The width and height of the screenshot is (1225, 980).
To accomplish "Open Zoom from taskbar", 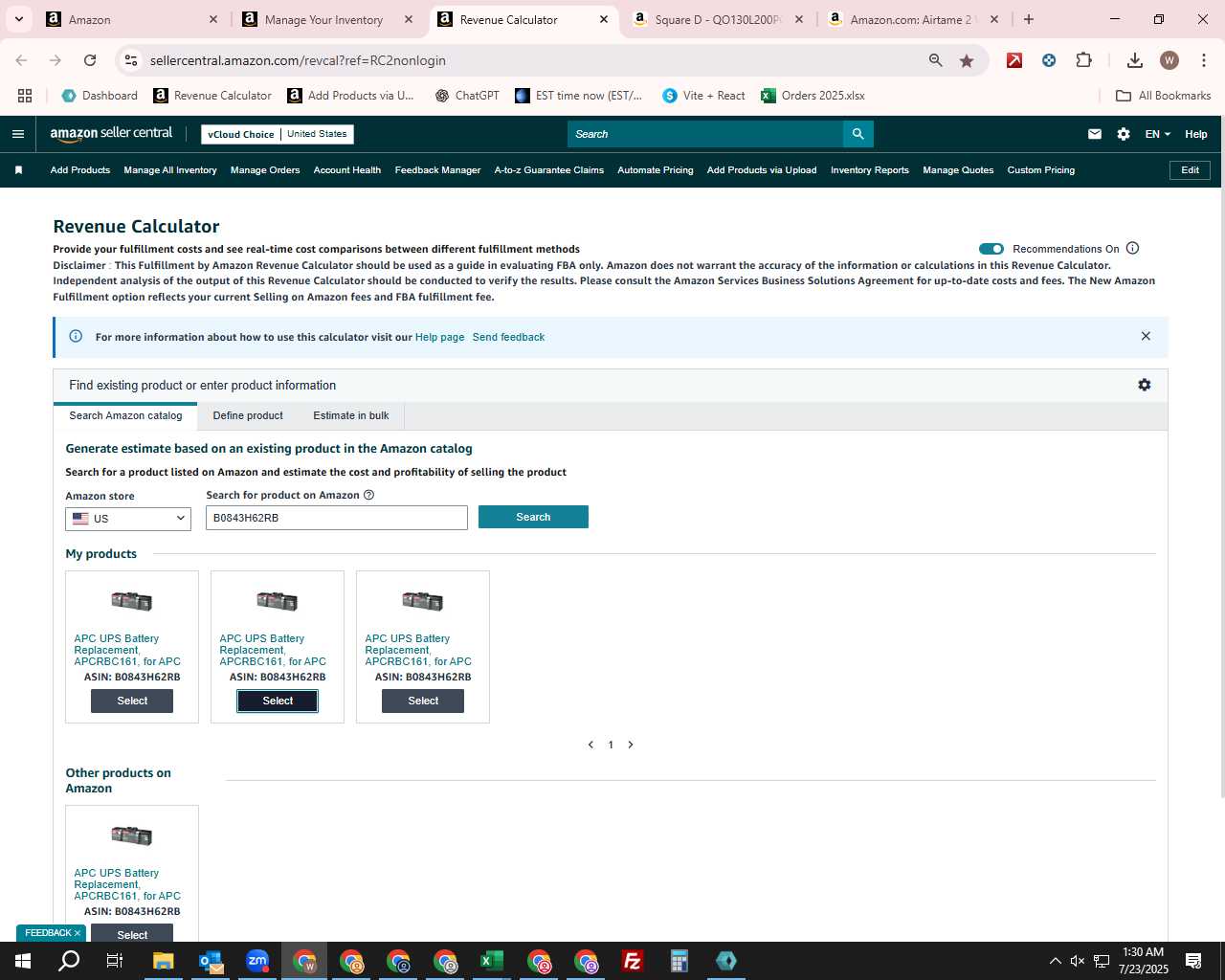I will [x=257, y=961].
